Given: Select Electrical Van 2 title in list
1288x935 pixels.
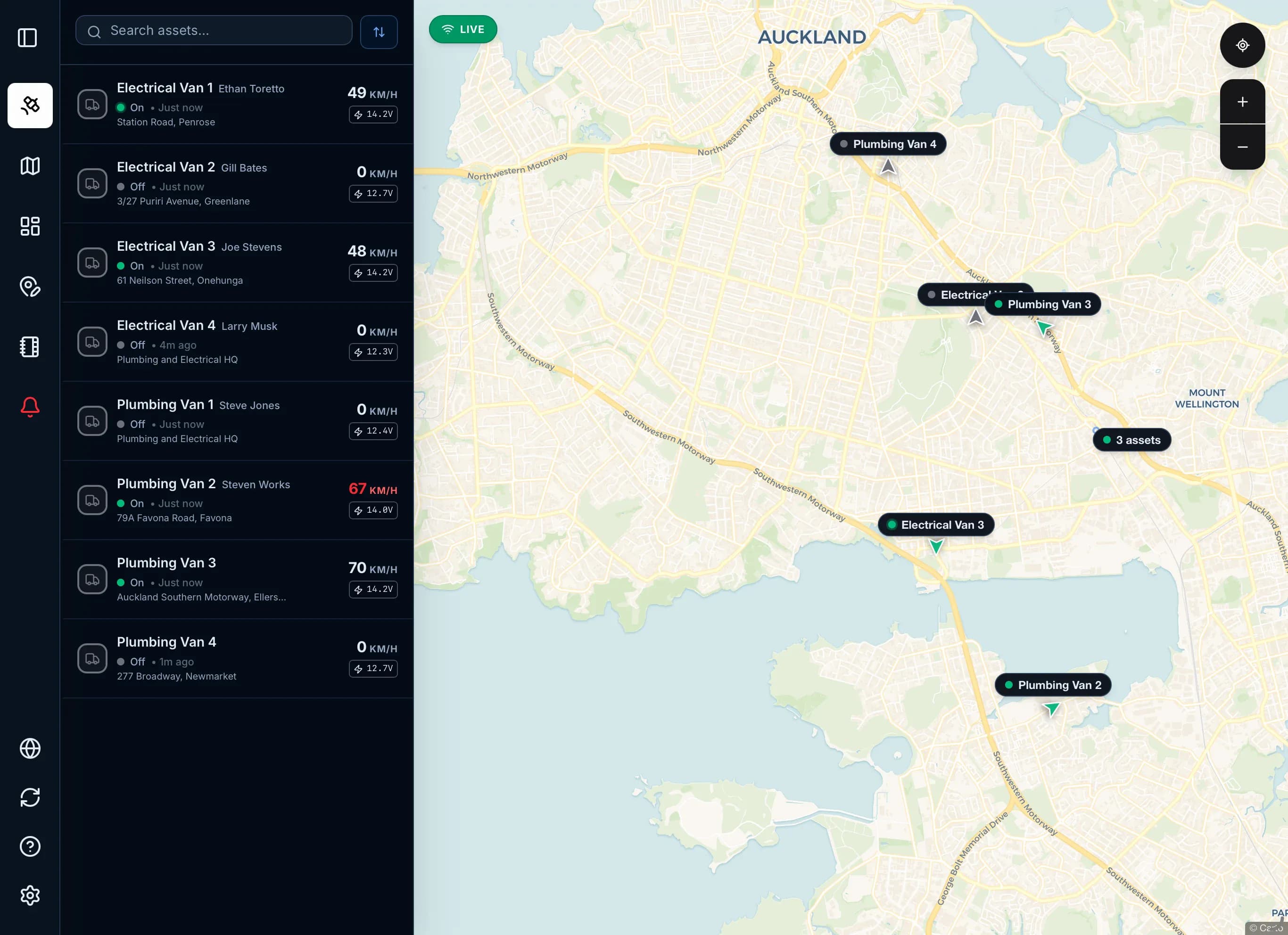Looking at the screenshot, I should coord(166,167).
